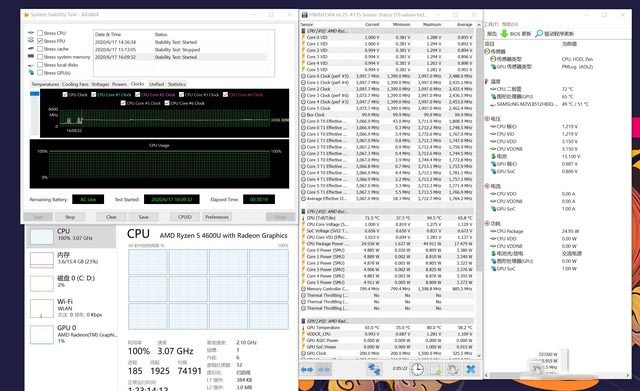Toggle the CPU Core #5 Clock graph checkbox

pos(123,103)
